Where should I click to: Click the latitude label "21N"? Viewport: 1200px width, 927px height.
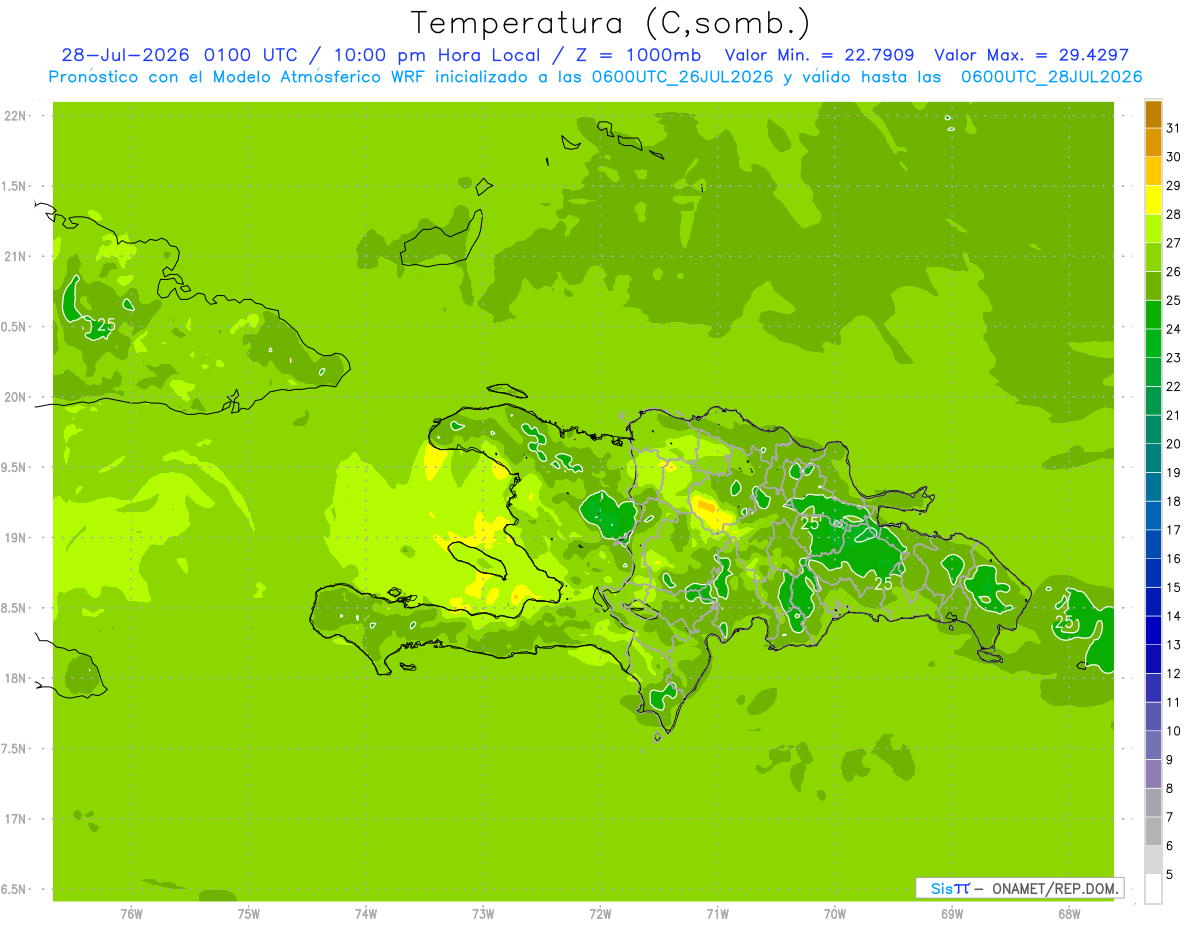(x=16, y=257)
